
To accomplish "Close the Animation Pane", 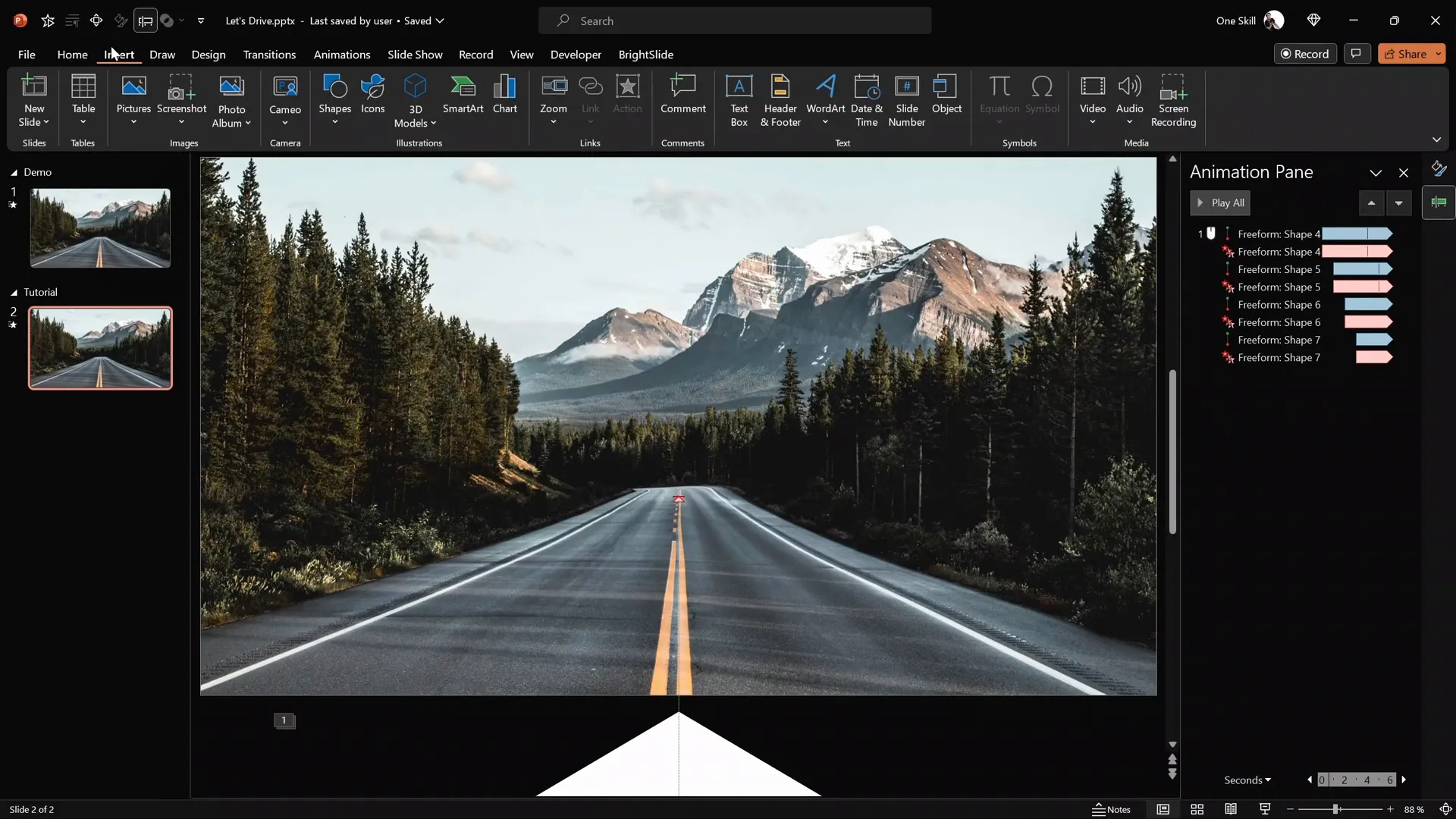I will tap(1404, 173).
